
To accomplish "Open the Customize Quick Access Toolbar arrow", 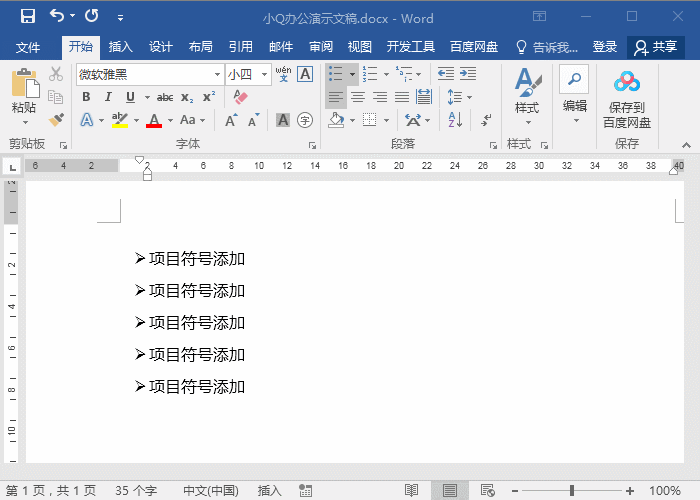I will coord(120,18).
